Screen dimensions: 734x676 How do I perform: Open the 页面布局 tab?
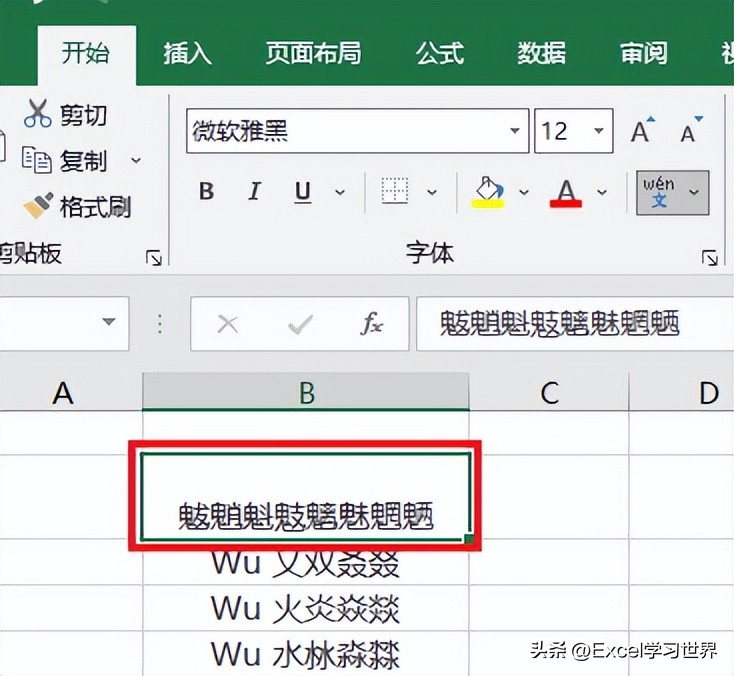313,52
